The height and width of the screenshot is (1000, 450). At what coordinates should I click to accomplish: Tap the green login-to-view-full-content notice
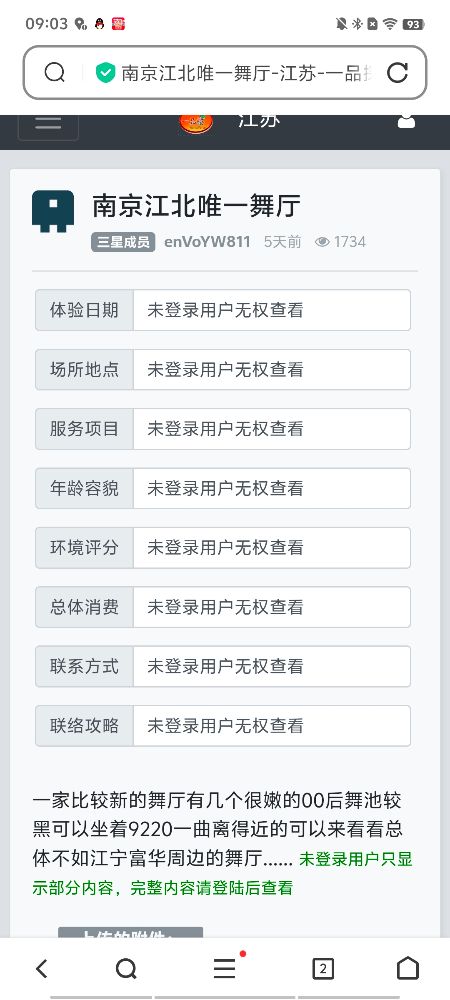click(222, 873)
